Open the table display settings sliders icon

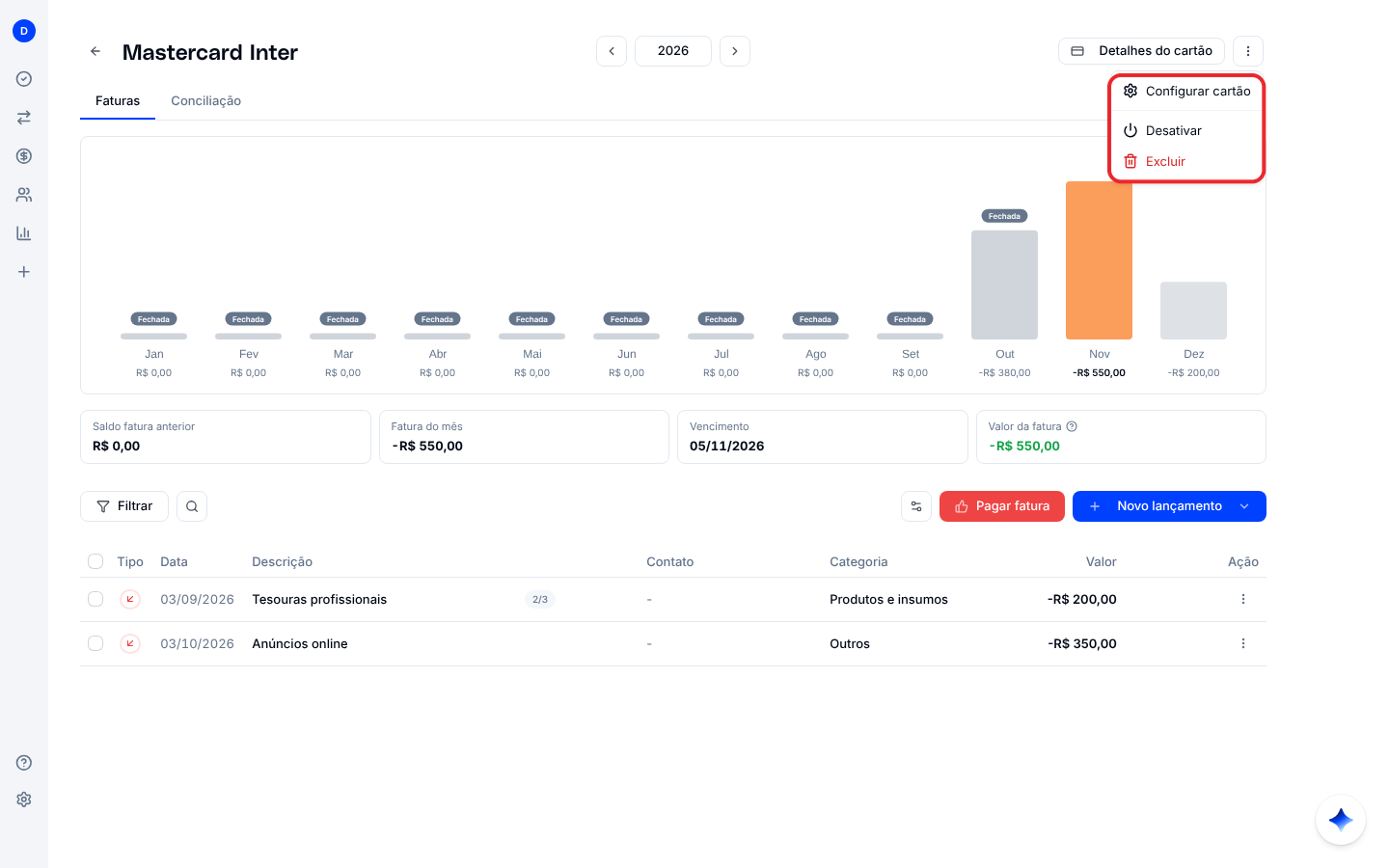(x=916, y=506)
